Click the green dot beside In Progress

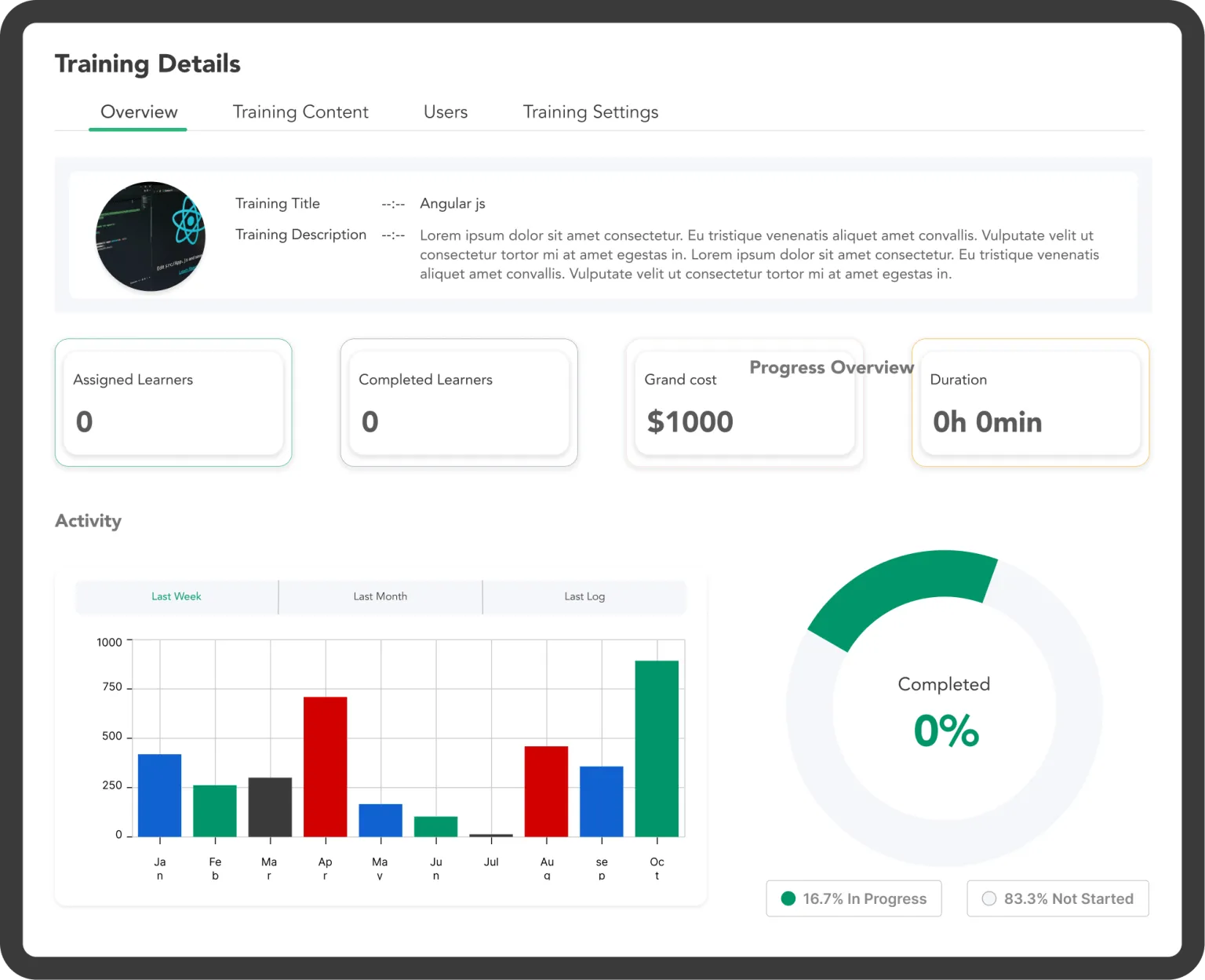788,898
